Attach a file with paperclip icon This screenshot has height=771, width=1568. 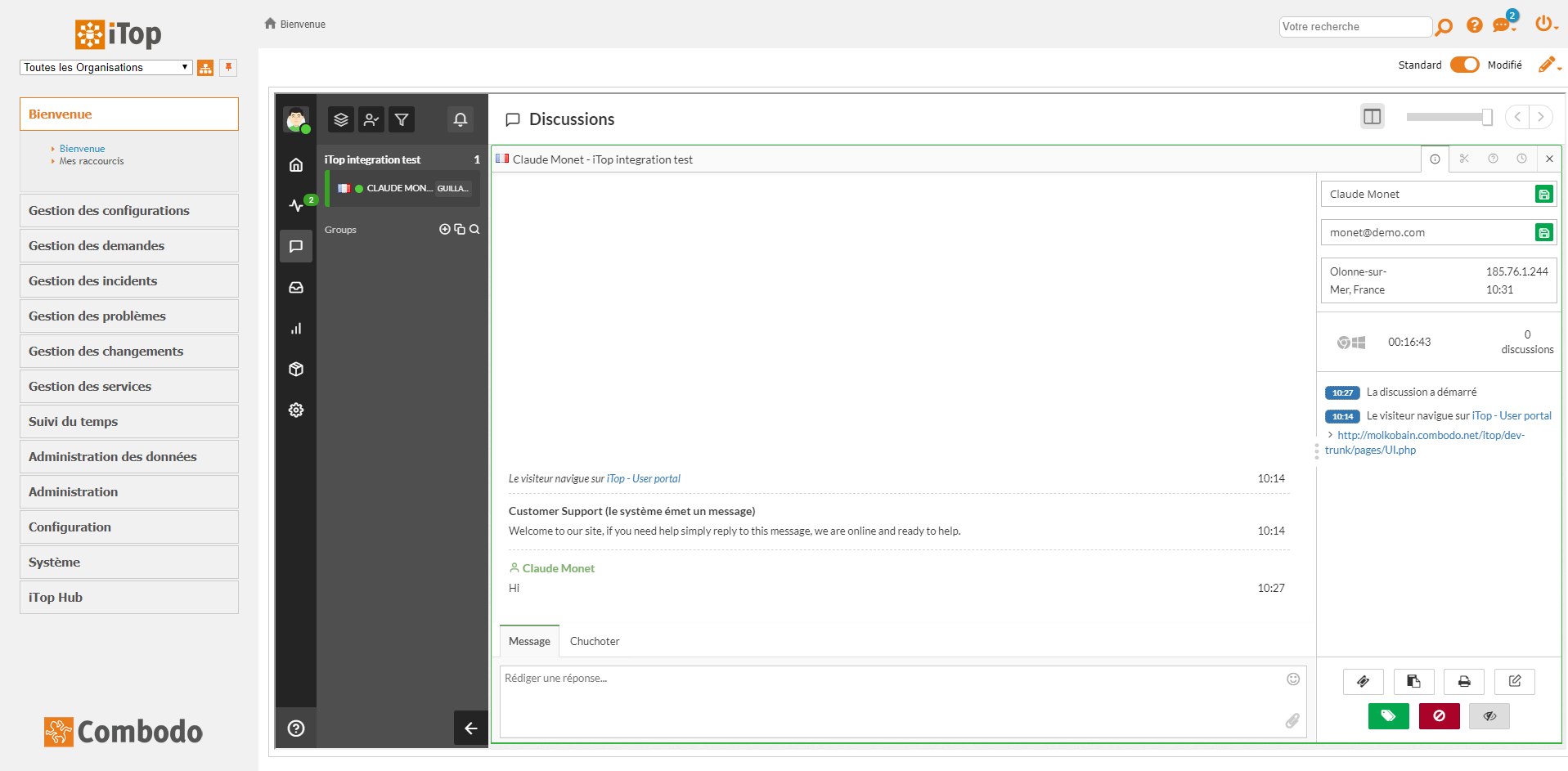click(1292, 720)
